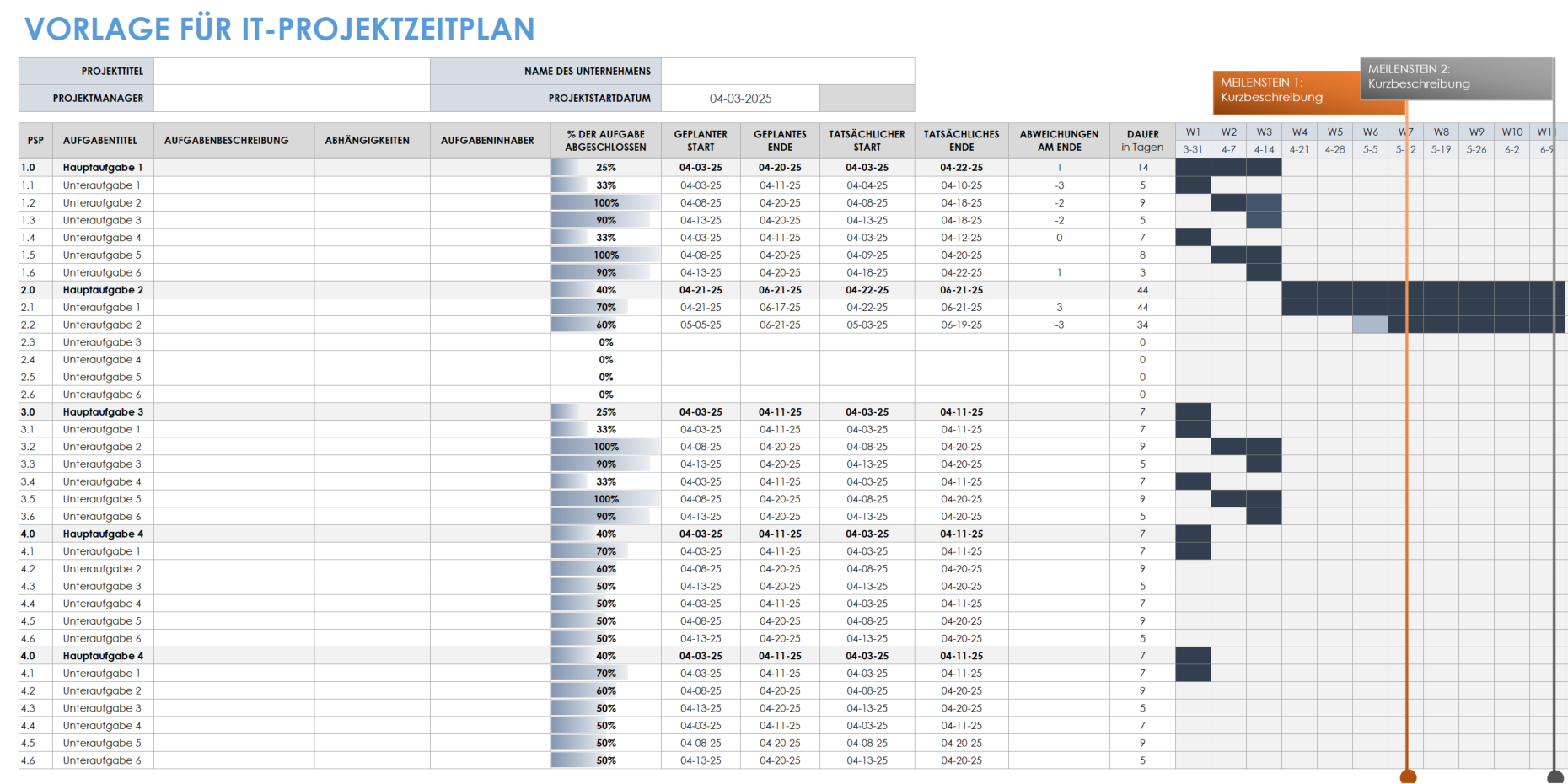This screenshot has width=1568, height=784.
Task: Select the PSP cell 1.3
Action: 35,220
